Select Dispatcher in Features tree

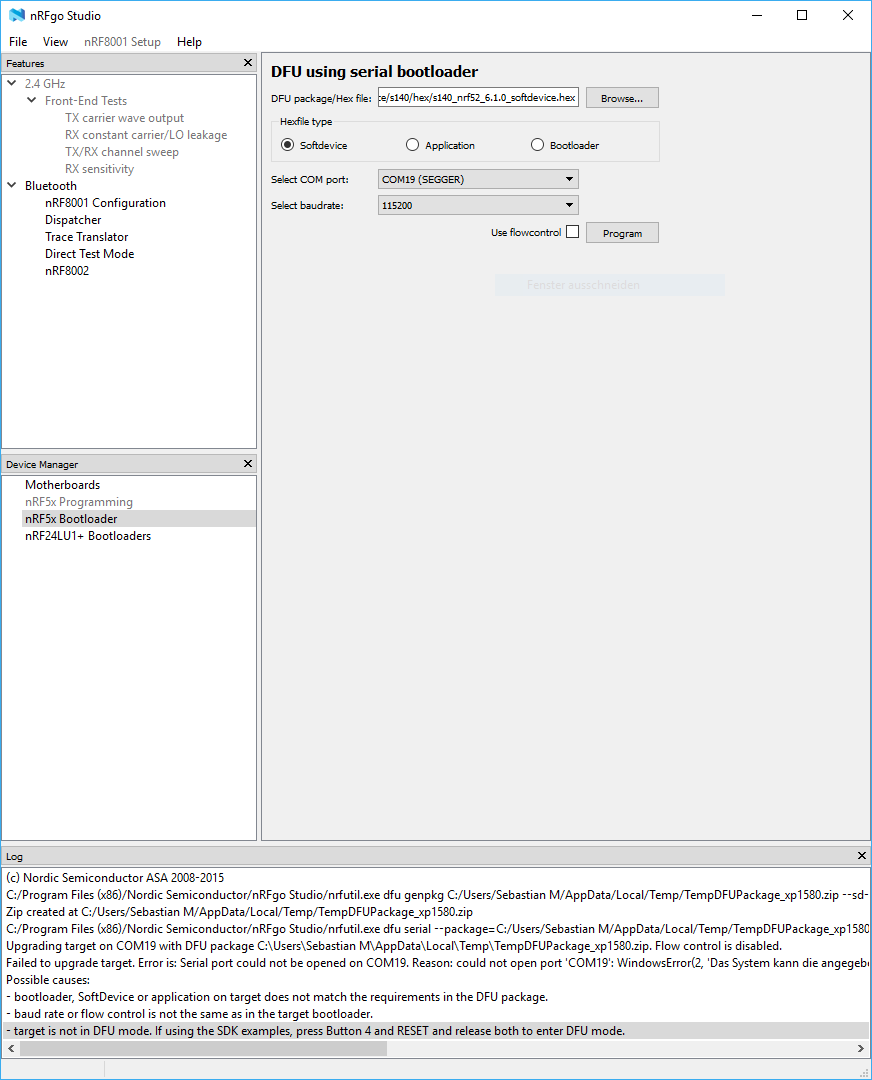click(73, 220)
